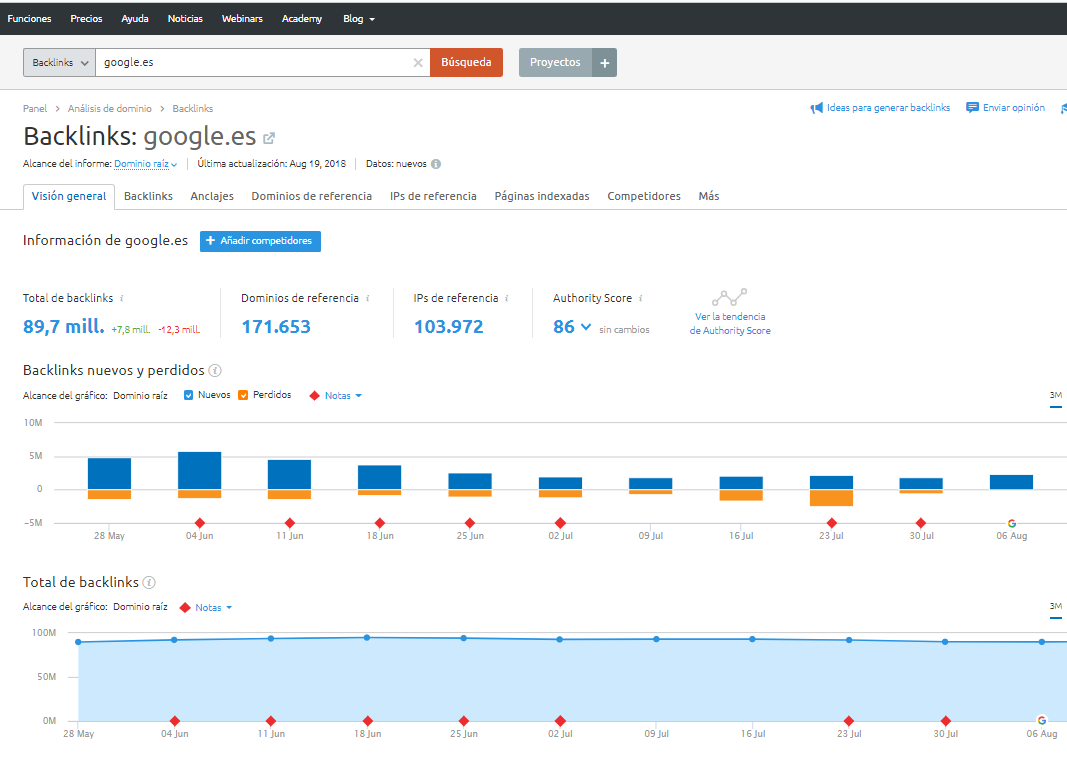The image size is (1067, 761).
Task: Select the Visión general tab
Action: tap(69, 197)
